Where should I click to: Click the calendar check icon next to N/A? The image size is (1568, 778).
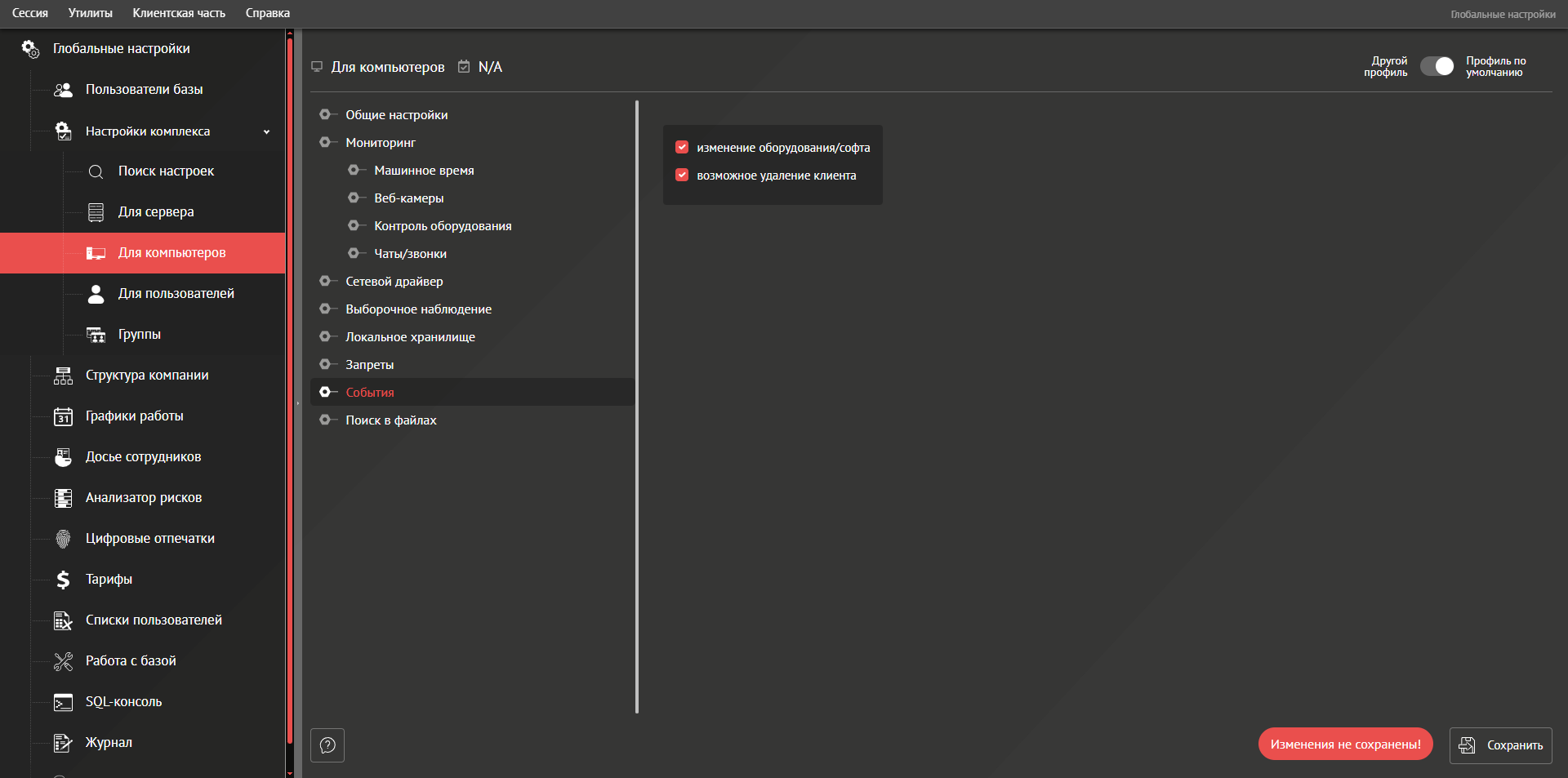click(464, 67)
